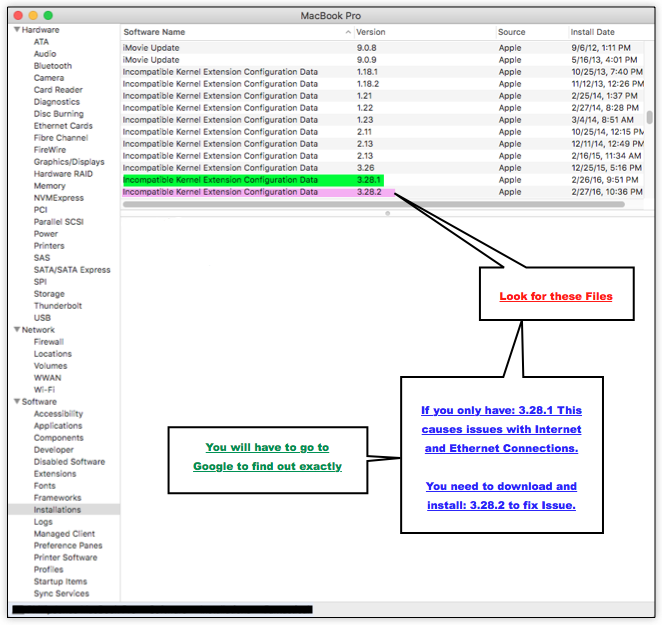Select Thunderbolt in the sidebar
Image resolution: width=662 pixels, height=625 pixels.
pyautogui.click(x=58, y=306)
